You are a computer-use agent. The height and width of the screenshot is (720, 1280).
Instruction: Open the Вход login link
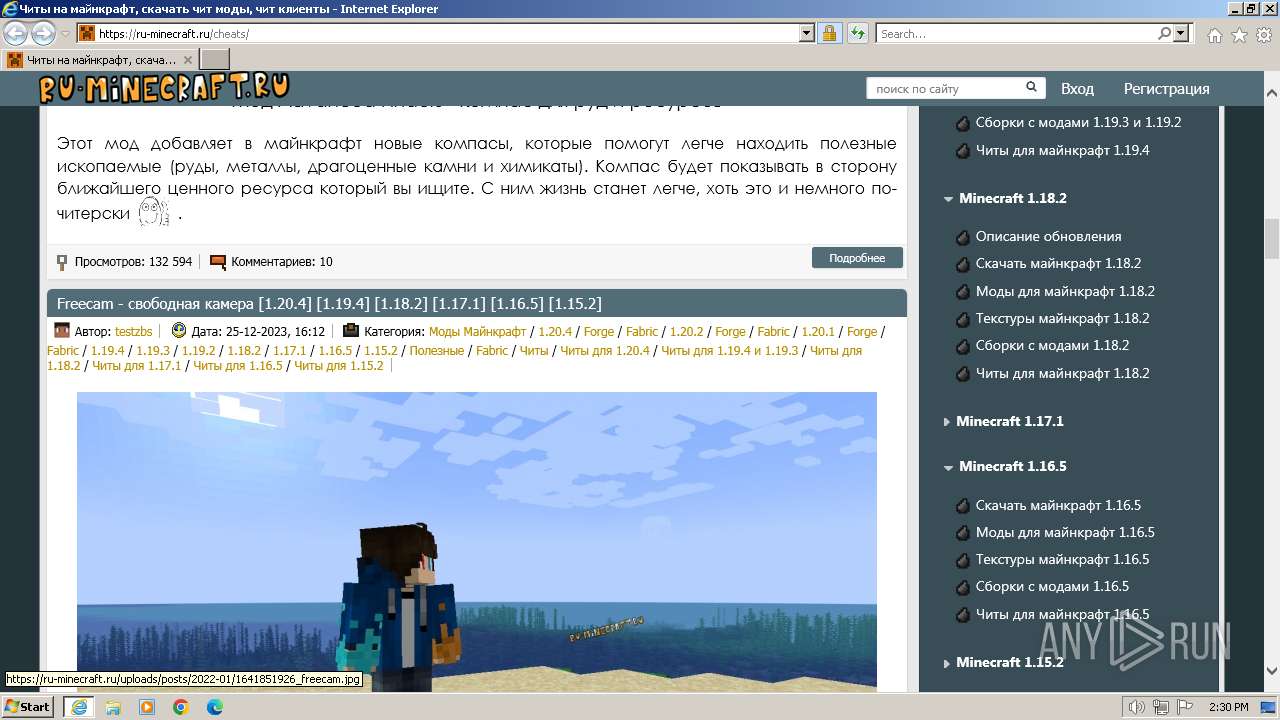(1077, 89)
